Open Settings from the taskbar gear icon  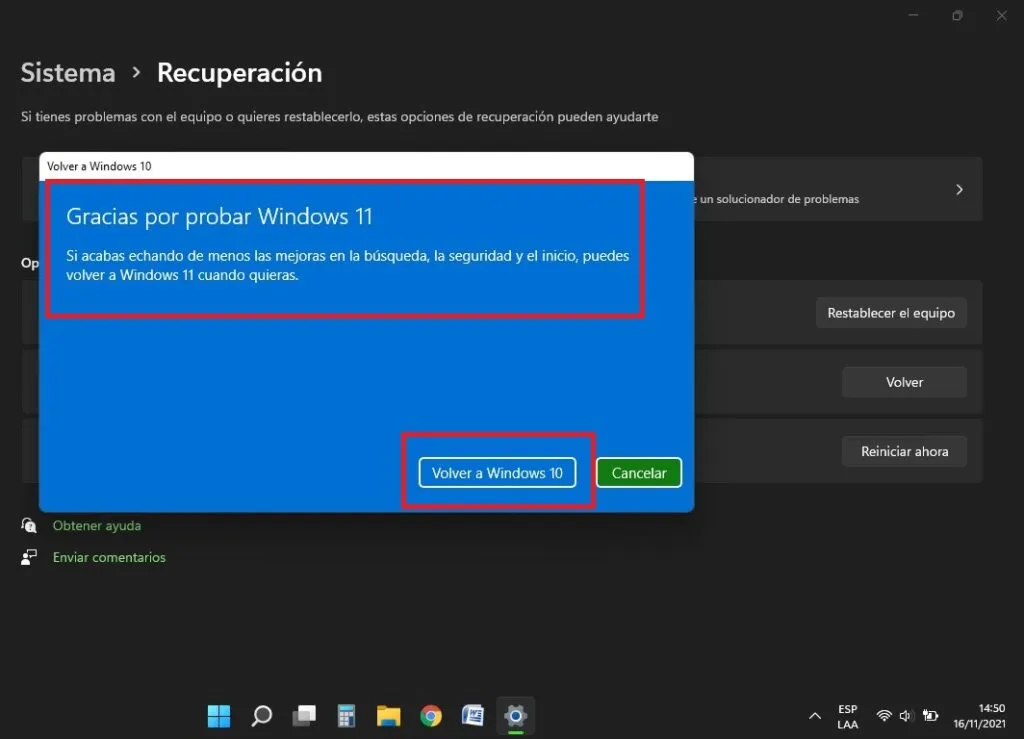point(515,716)
